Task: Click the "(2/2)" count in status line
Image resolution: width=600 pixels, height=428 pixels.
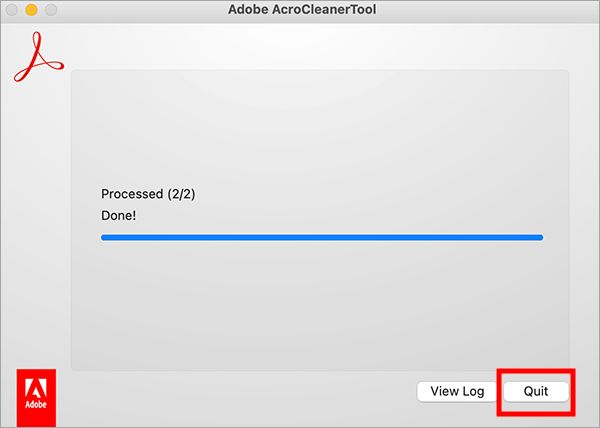Action: pos(179,194)
